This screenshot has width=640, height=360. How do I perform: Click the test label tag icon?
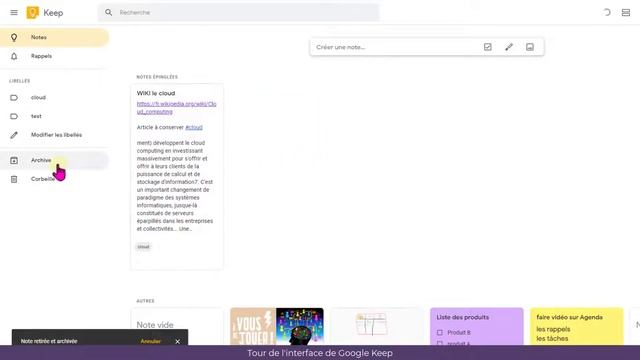pyautogui.click(x=14, y=116)
